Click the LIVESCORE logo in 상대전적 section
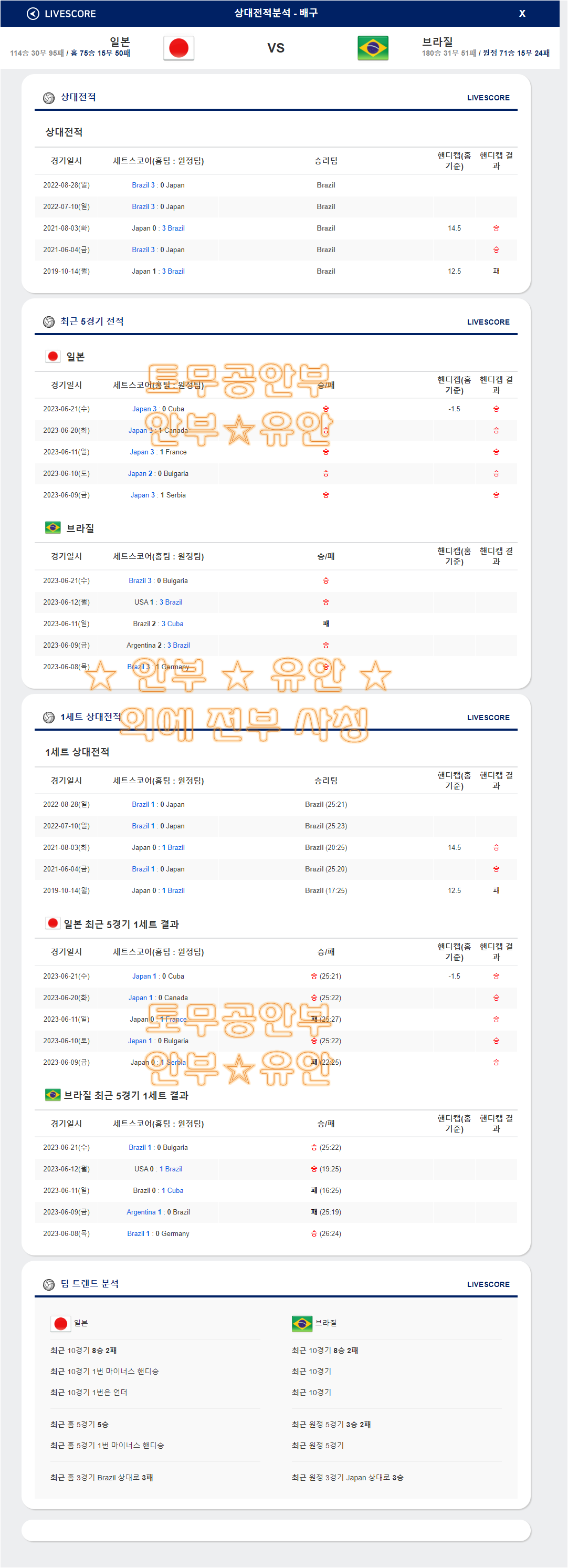The height and width of the screenshot is (1568, 568). coord(488,98)
